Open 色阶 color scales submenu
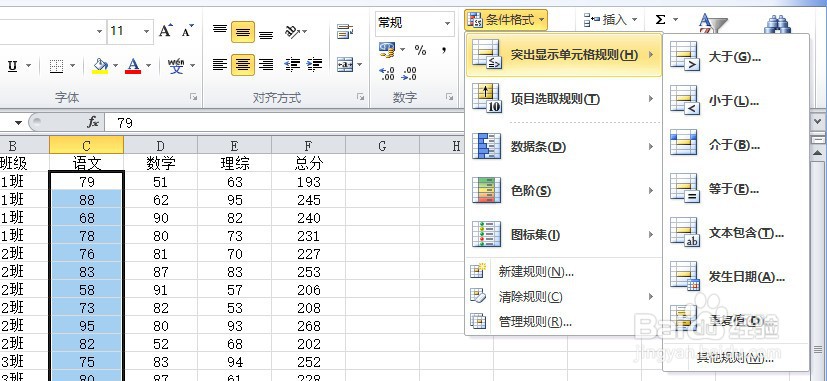This screenshot has width=827, height=381. click(564, 190)
